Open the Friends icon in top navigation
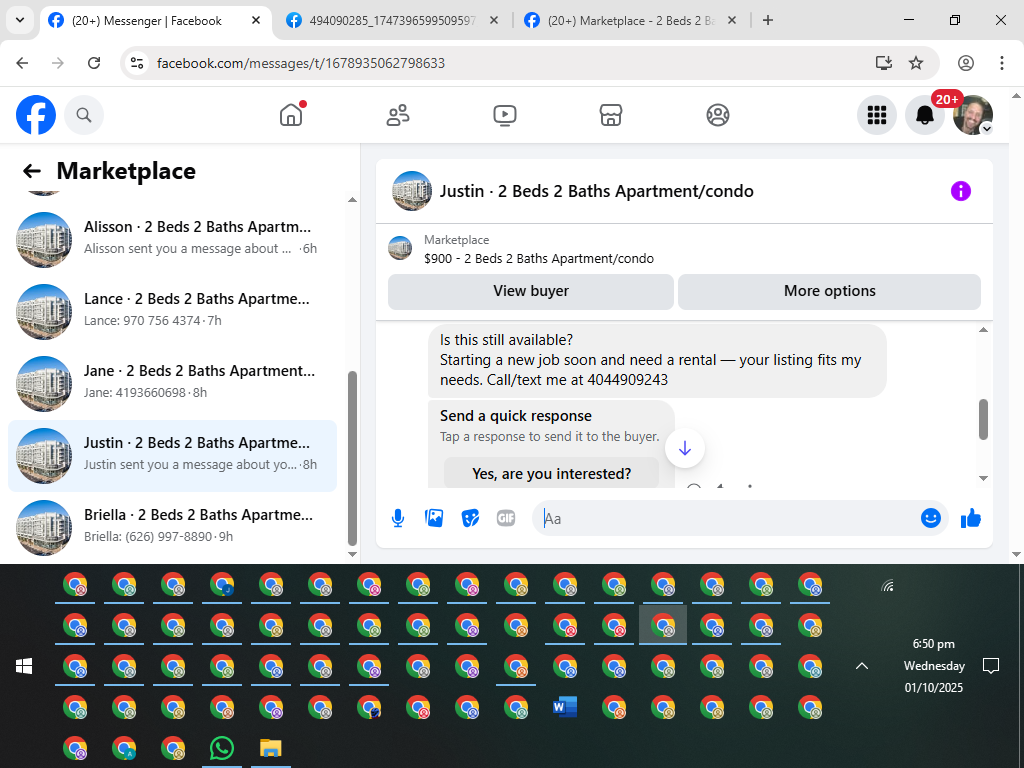 pyautogui.click(x=398, y=115)
